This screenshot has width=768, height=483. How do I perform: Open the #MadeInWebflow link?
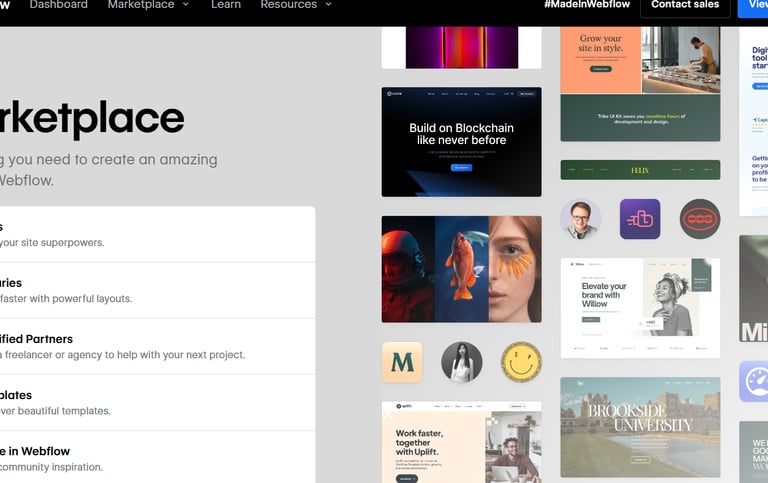(587, 5)
